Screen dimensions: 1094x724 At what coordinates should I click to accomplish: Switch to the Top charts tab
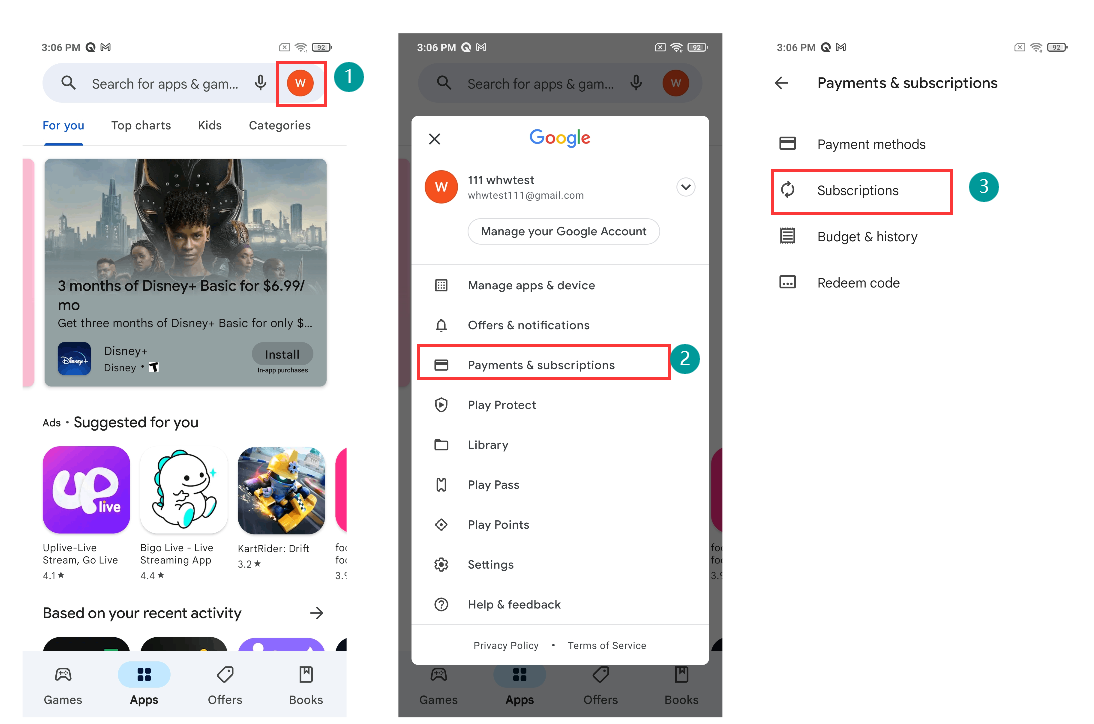[141, 126]
